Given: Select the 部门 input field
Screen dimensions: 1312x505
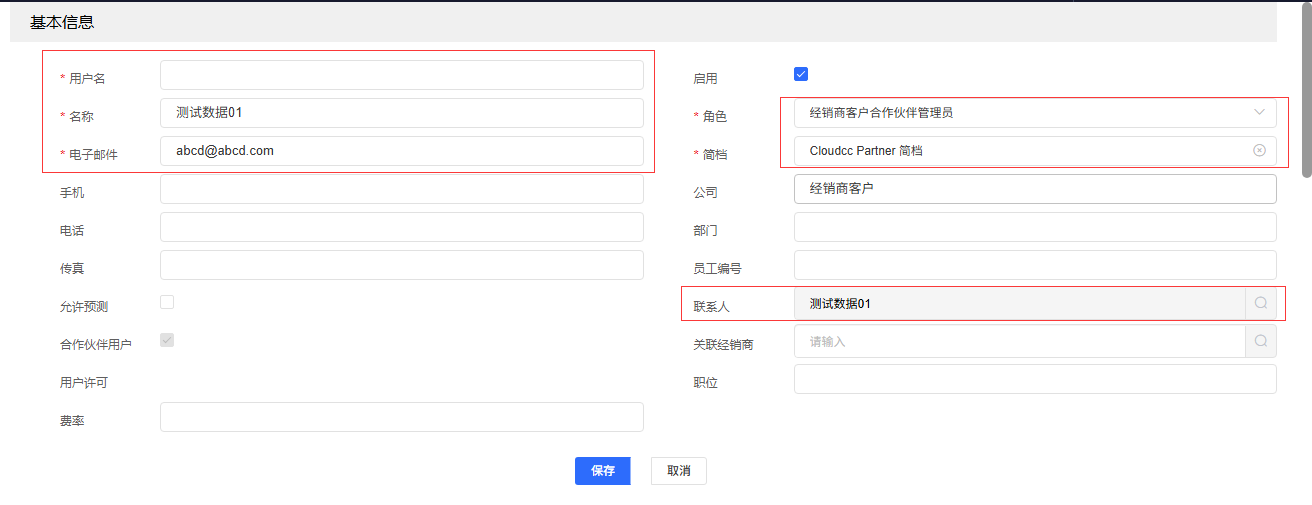Looking at the screenshot, I should coord(1034,227).
